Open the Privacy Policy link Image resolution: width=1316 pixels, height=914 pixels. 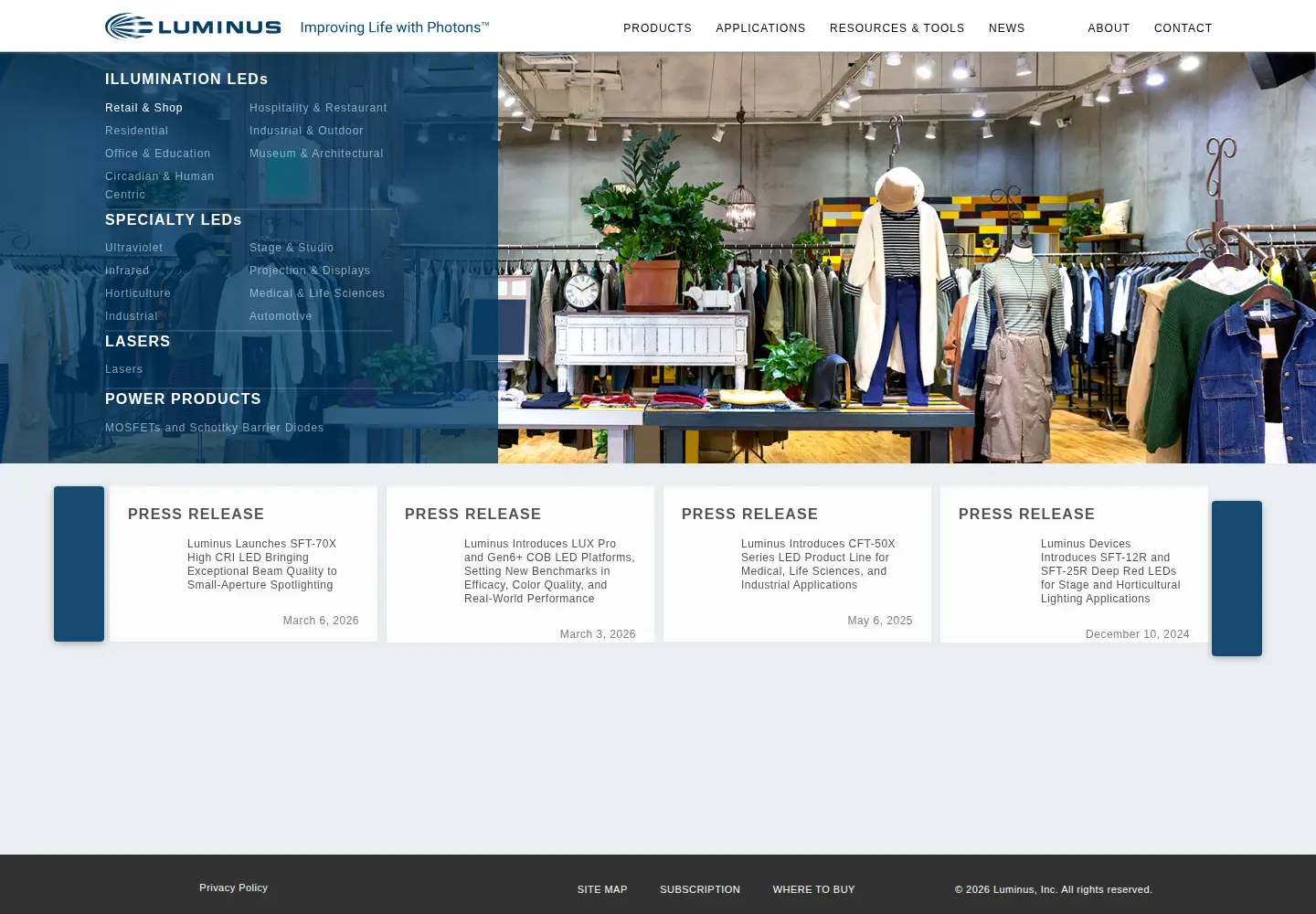pos(234,887)
